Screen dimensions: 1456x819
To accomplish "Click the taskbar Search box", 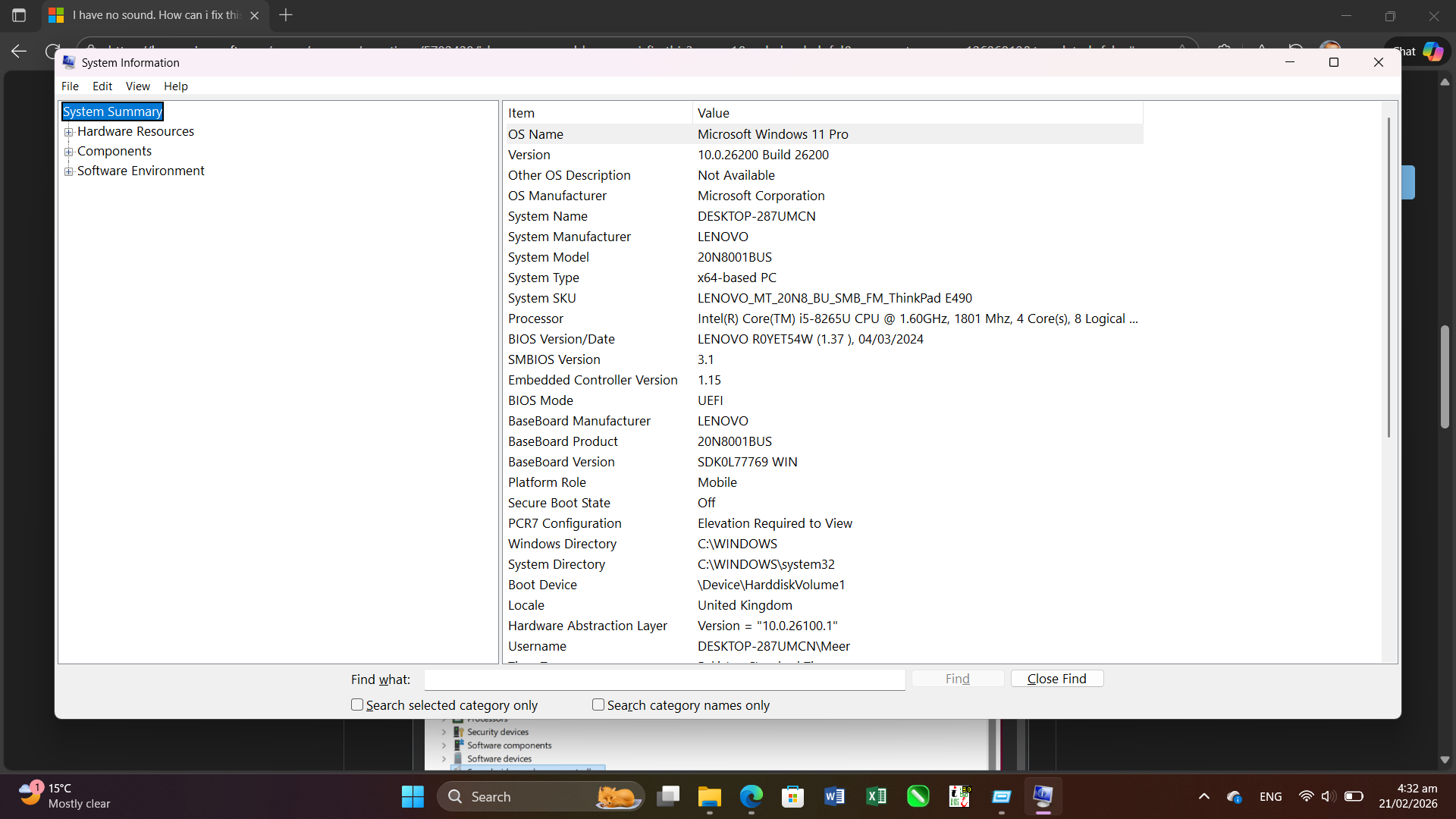I will coord(541,796).
